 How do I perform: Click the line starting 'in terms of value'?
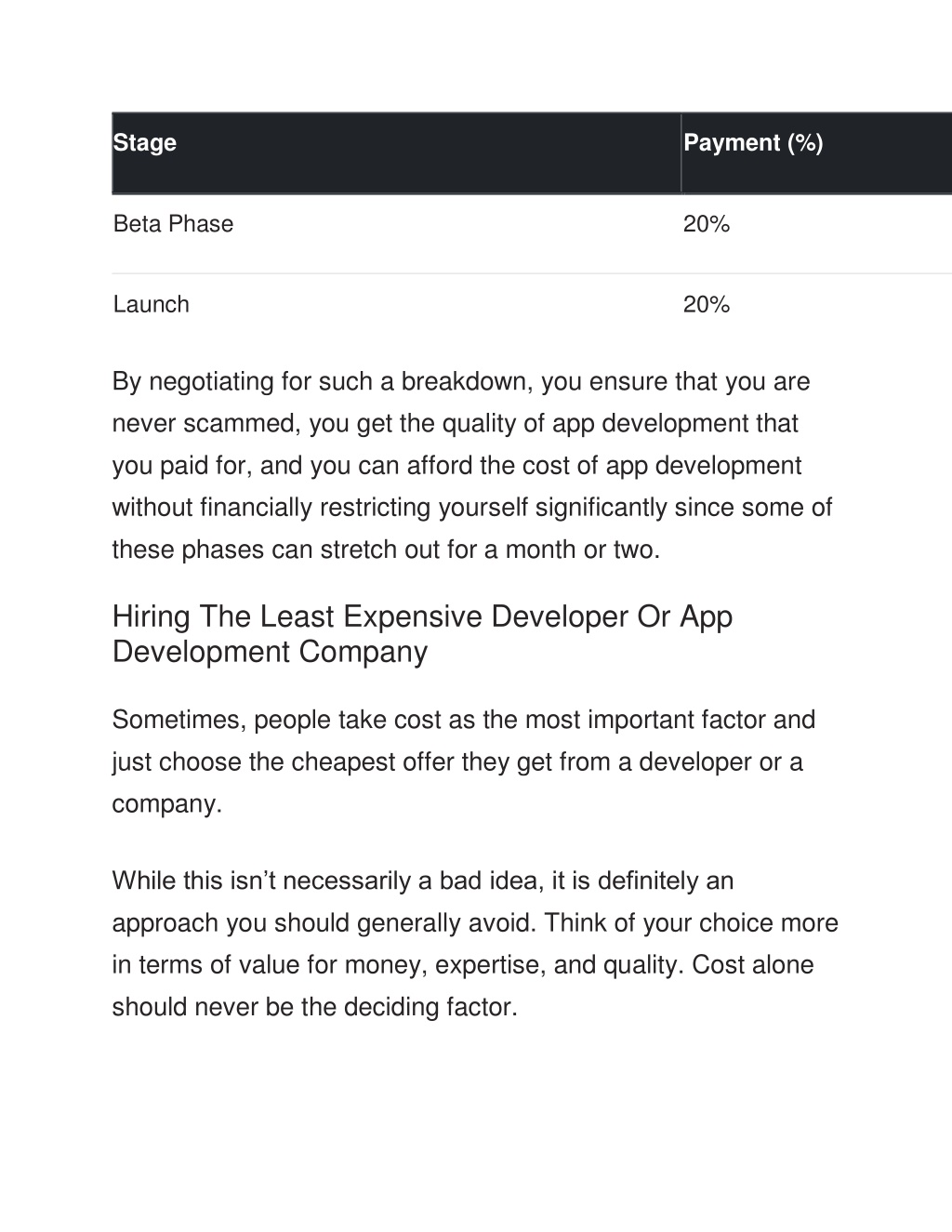(463, 965)
